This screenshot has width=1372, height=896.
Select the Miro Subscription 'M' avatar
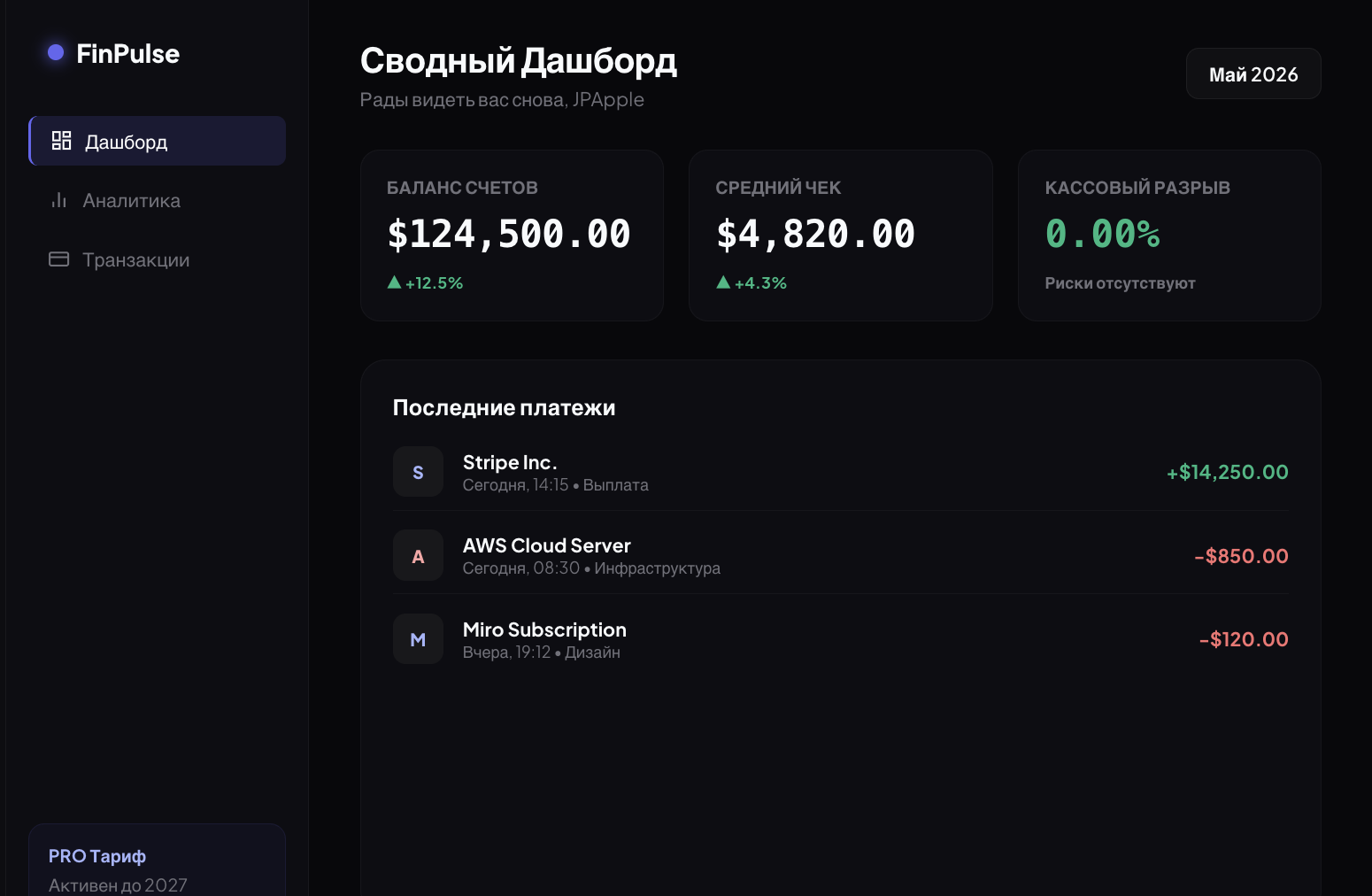418,639
